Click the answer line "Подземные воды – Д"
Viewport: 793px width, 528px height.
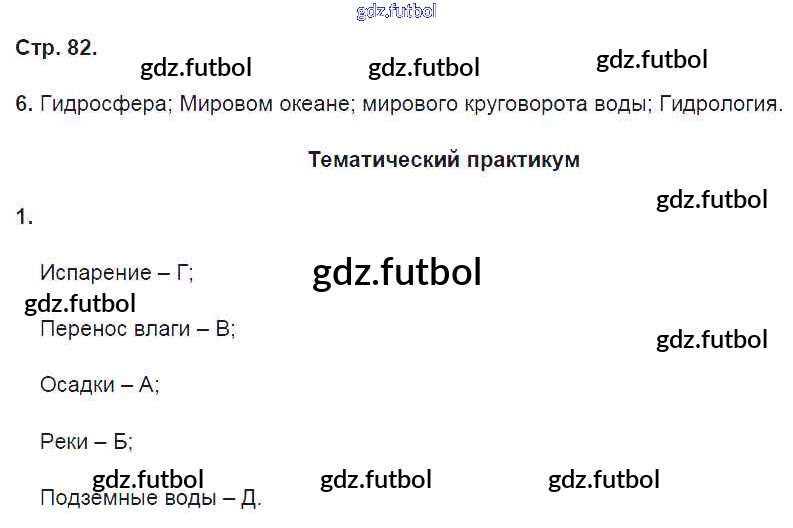[150, 497]
